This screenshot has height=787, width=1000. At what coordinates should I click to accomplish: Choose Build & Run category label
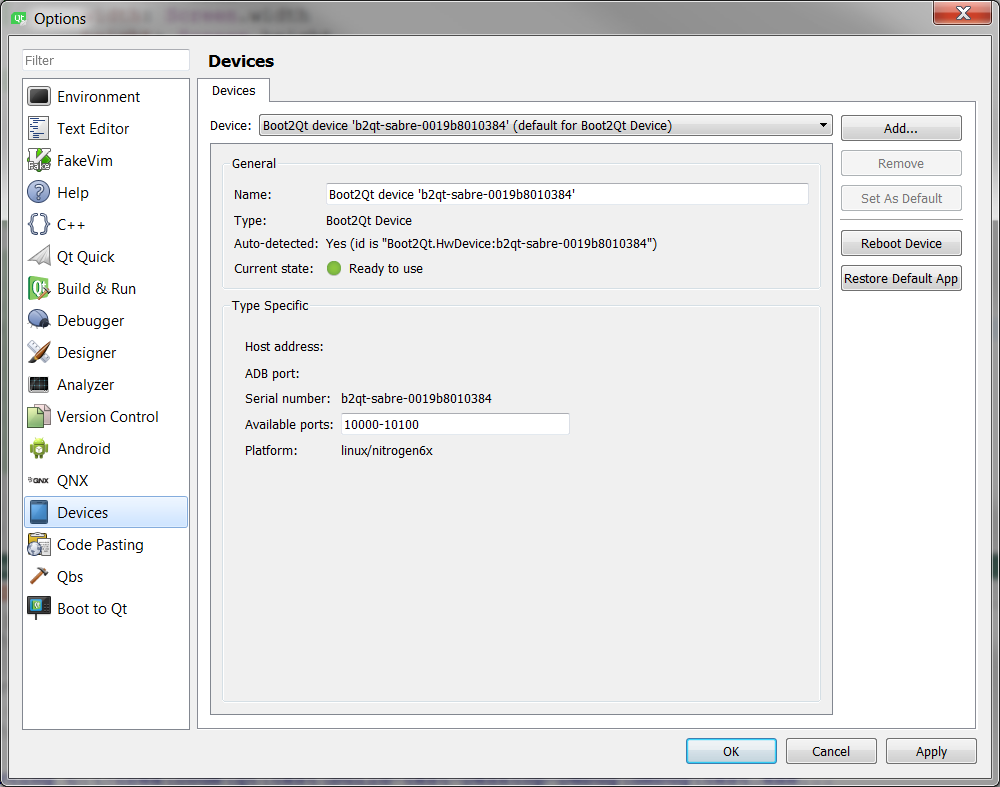96,288
